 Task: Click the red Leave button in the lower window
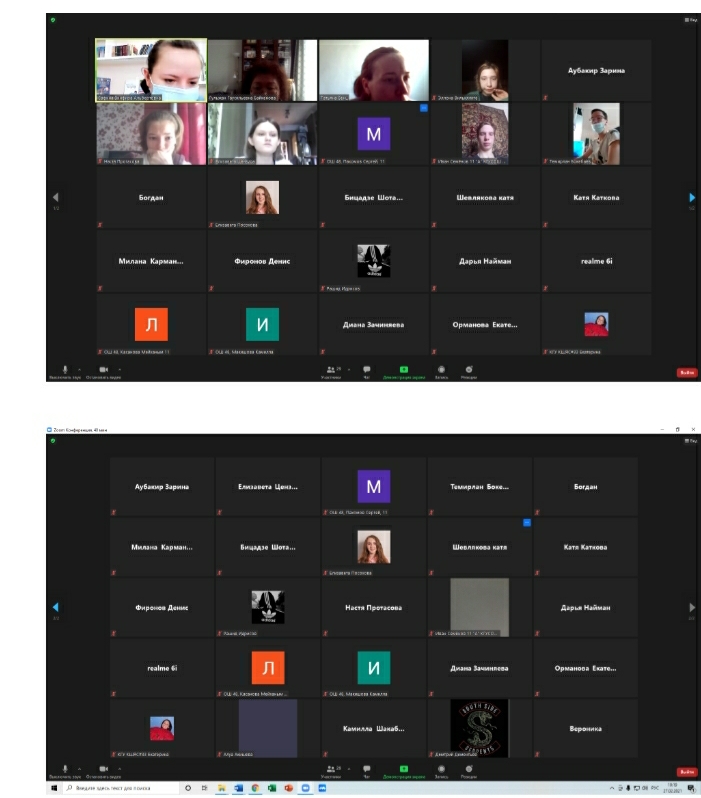(x=686, y=772)
